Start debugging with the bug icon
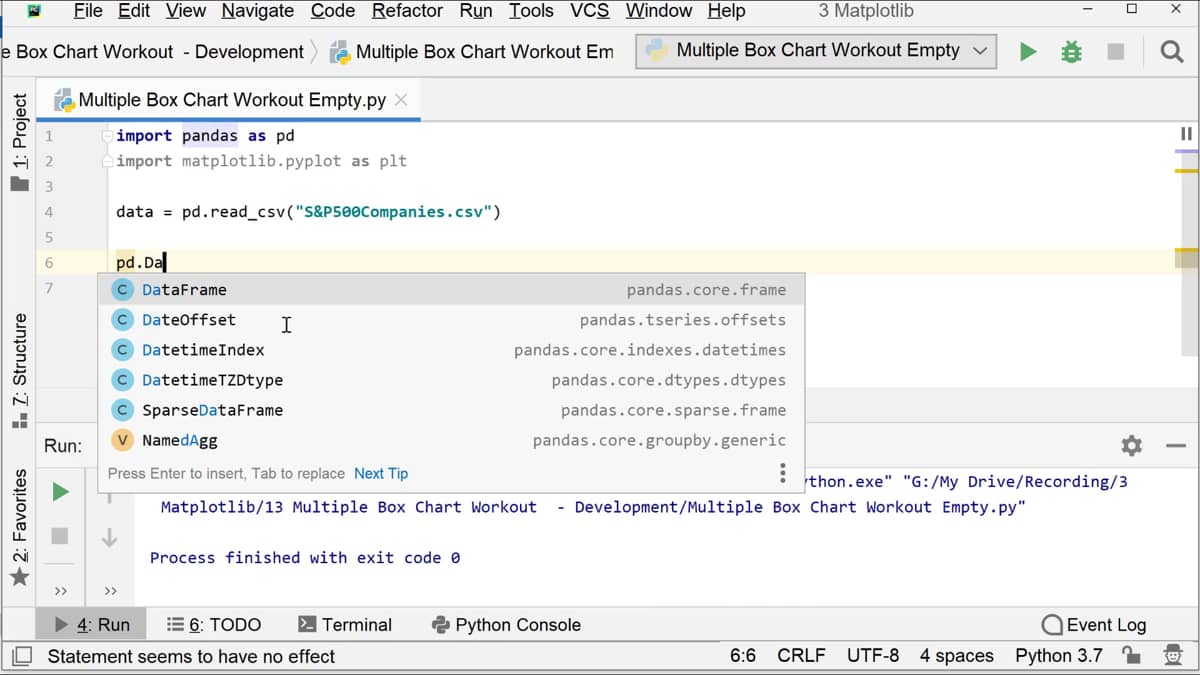This screenshot has width=1200, height=675. coord(1071,52)
